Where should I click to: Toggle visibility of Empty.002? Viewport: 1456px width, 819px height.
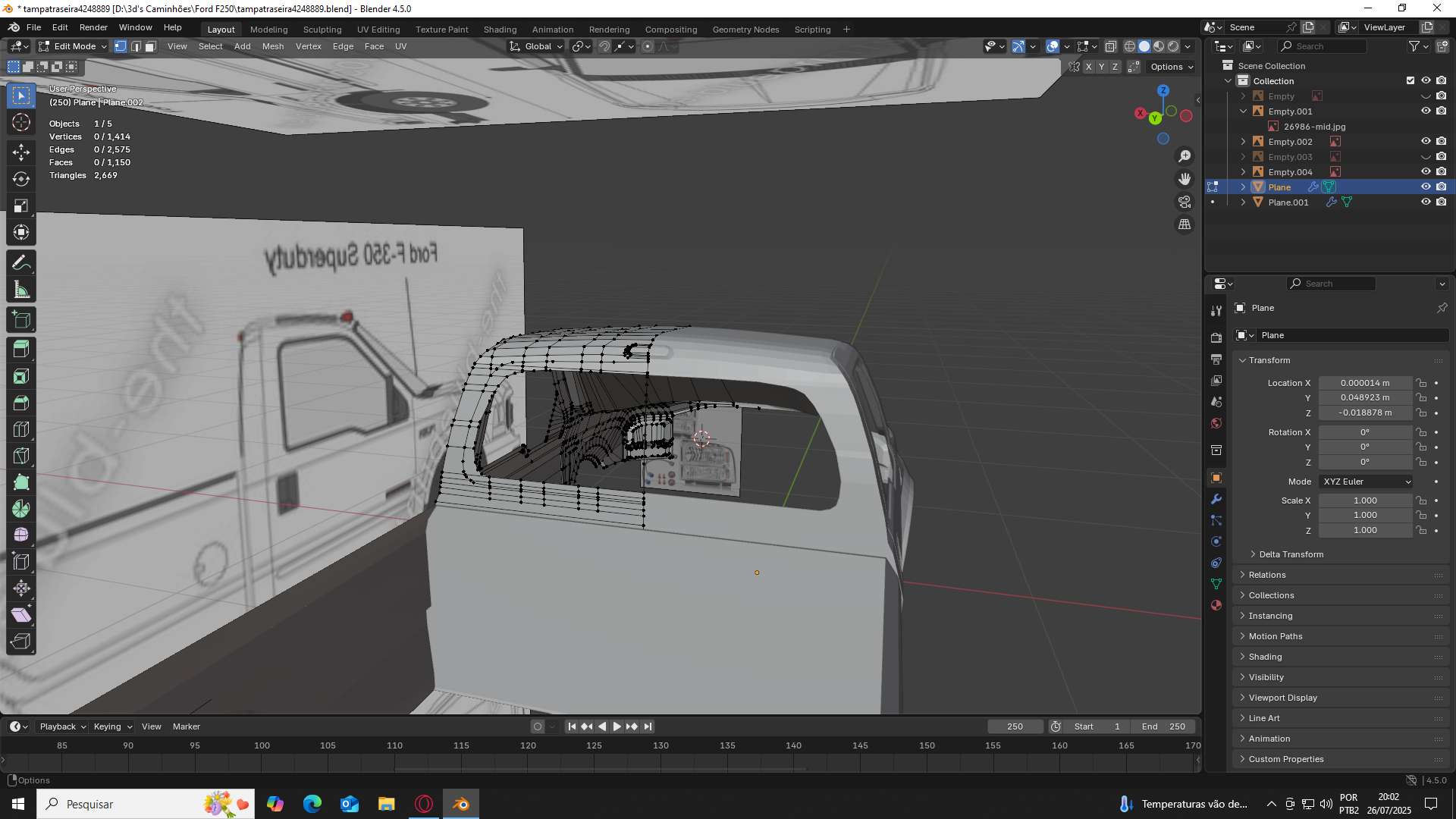1426,142
